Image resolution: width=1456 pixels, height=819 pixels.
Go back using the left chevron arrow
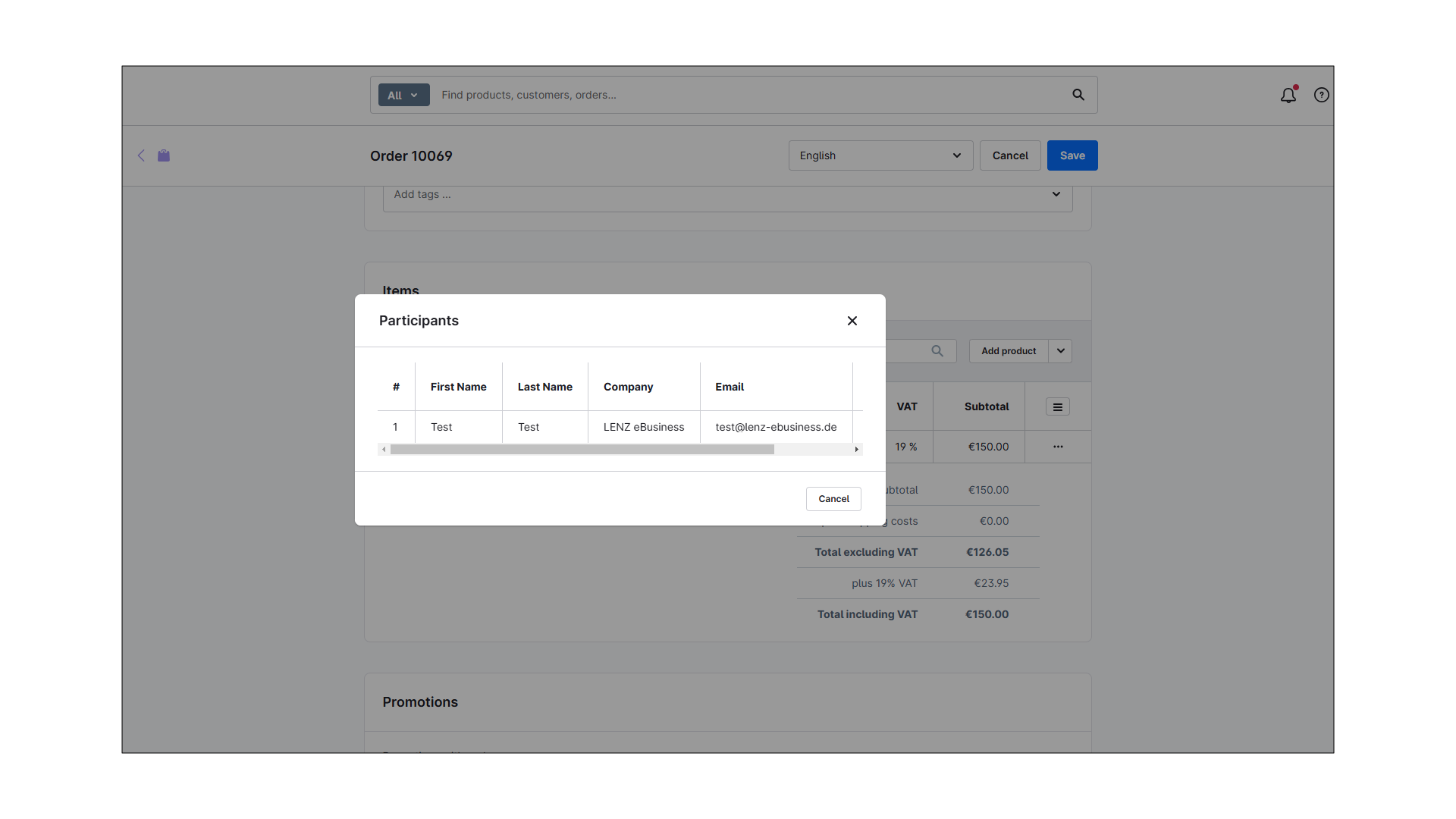click(141, 155)
